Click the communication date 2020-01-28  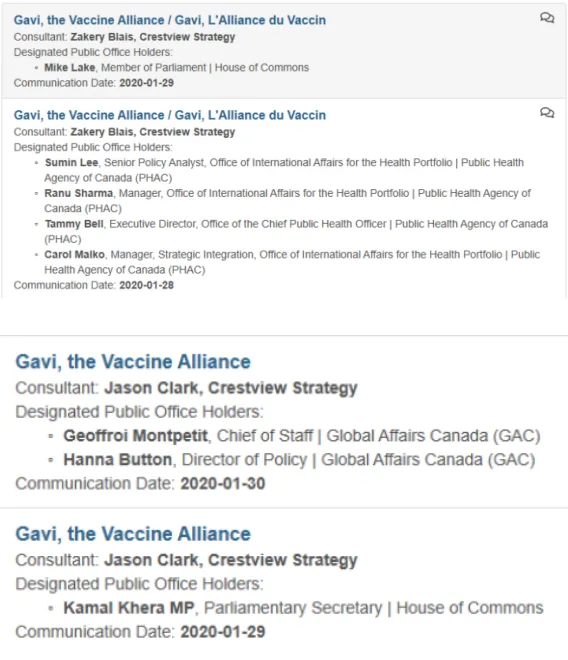point(147,285)
